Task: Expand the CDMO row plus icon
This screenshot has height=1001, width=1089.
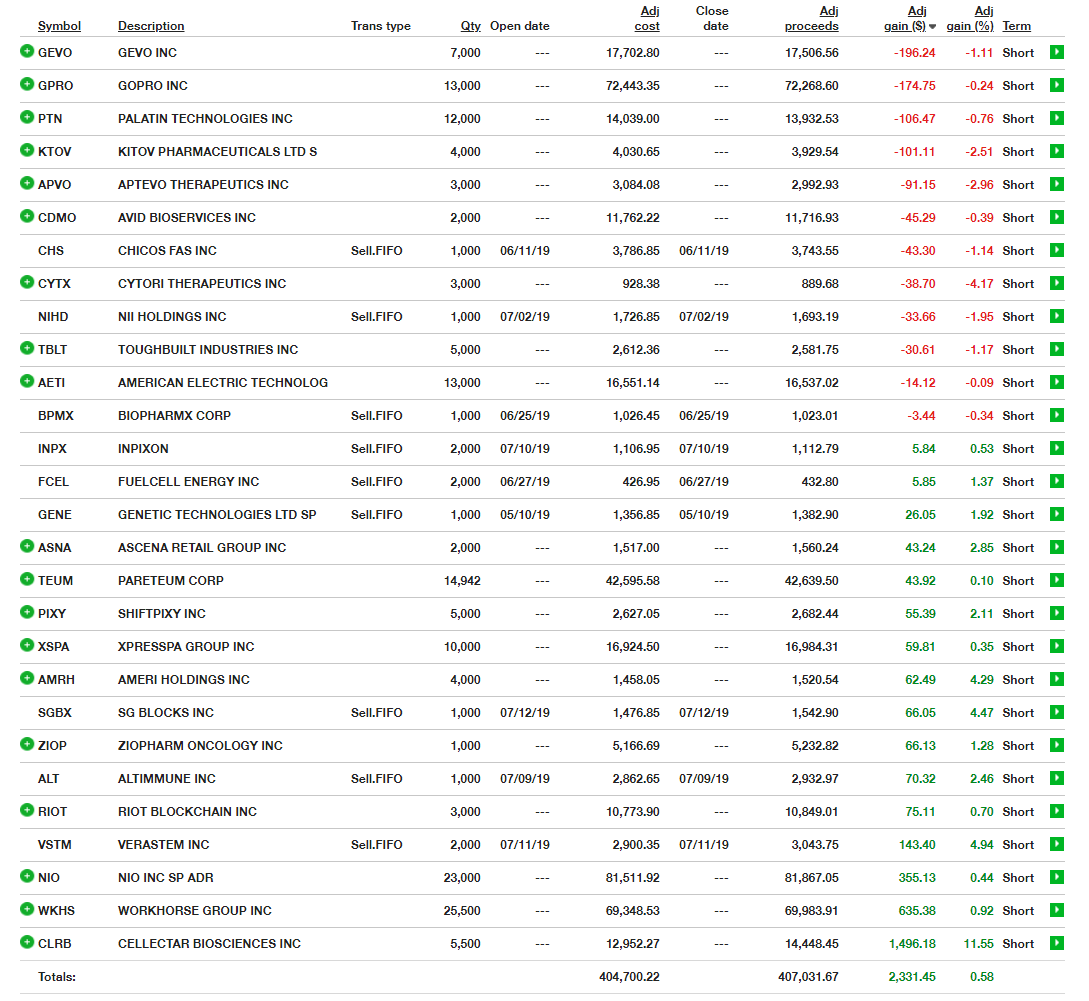Action: pos(27,216)
